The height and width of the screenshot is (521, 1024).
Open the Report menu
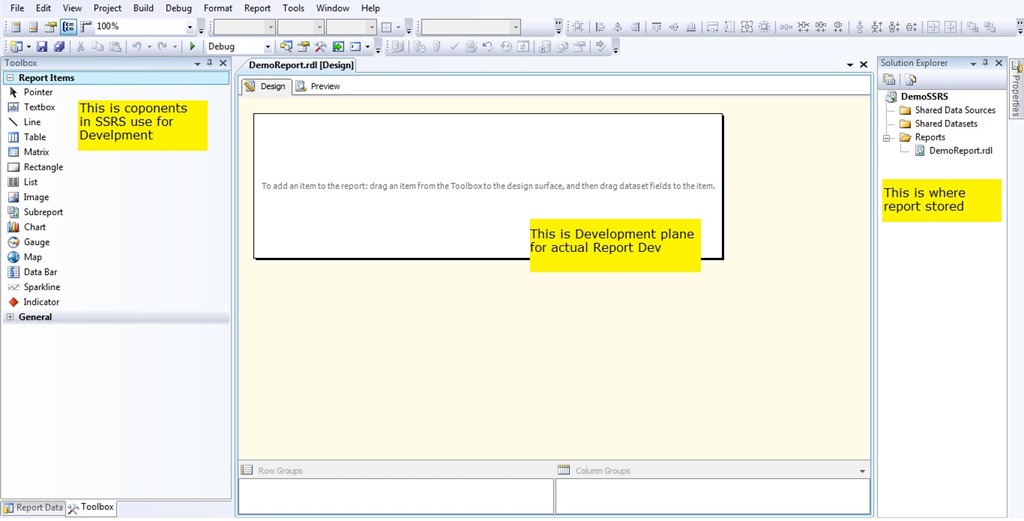[257, 8]
